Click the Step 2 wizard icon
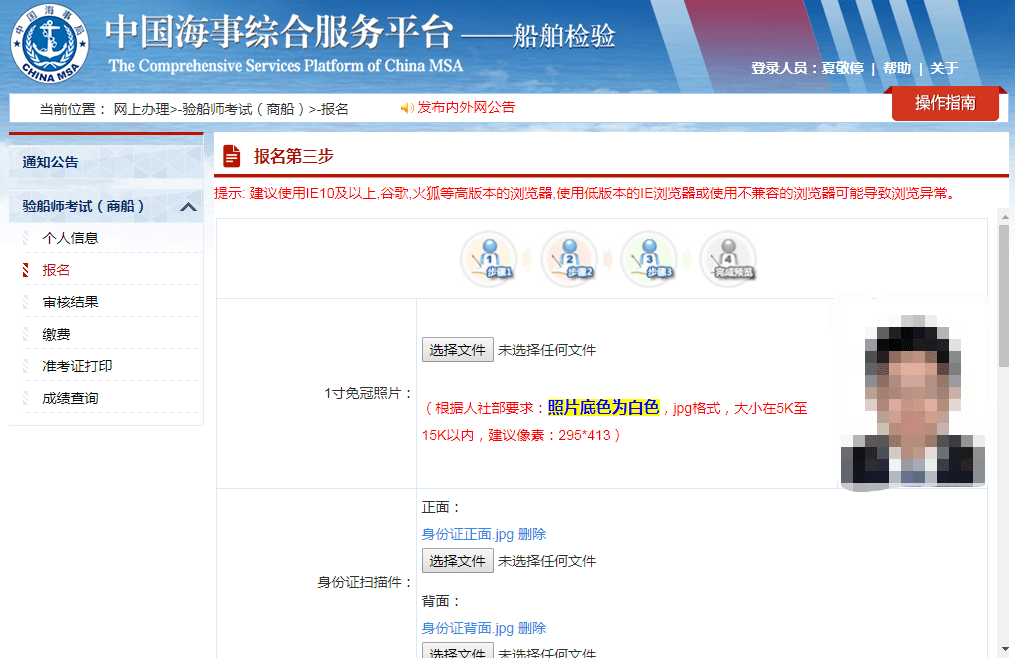The height and width of the screenshot is (666, 1015). tap(568, 259)
